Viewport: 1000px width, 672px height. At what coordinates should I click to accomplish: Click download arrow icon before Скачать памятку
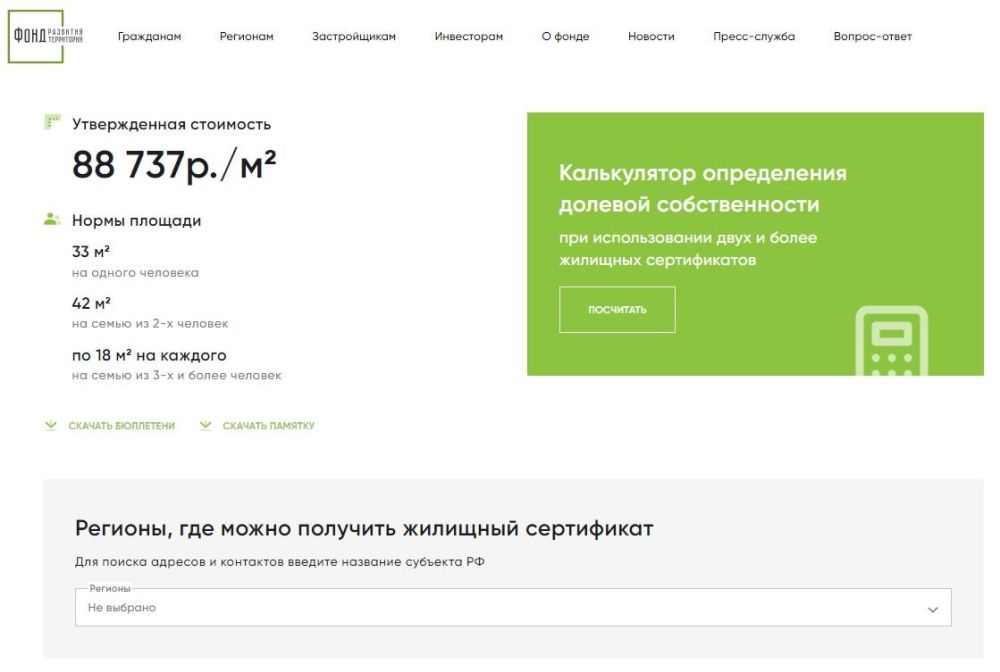click(205, 426)
